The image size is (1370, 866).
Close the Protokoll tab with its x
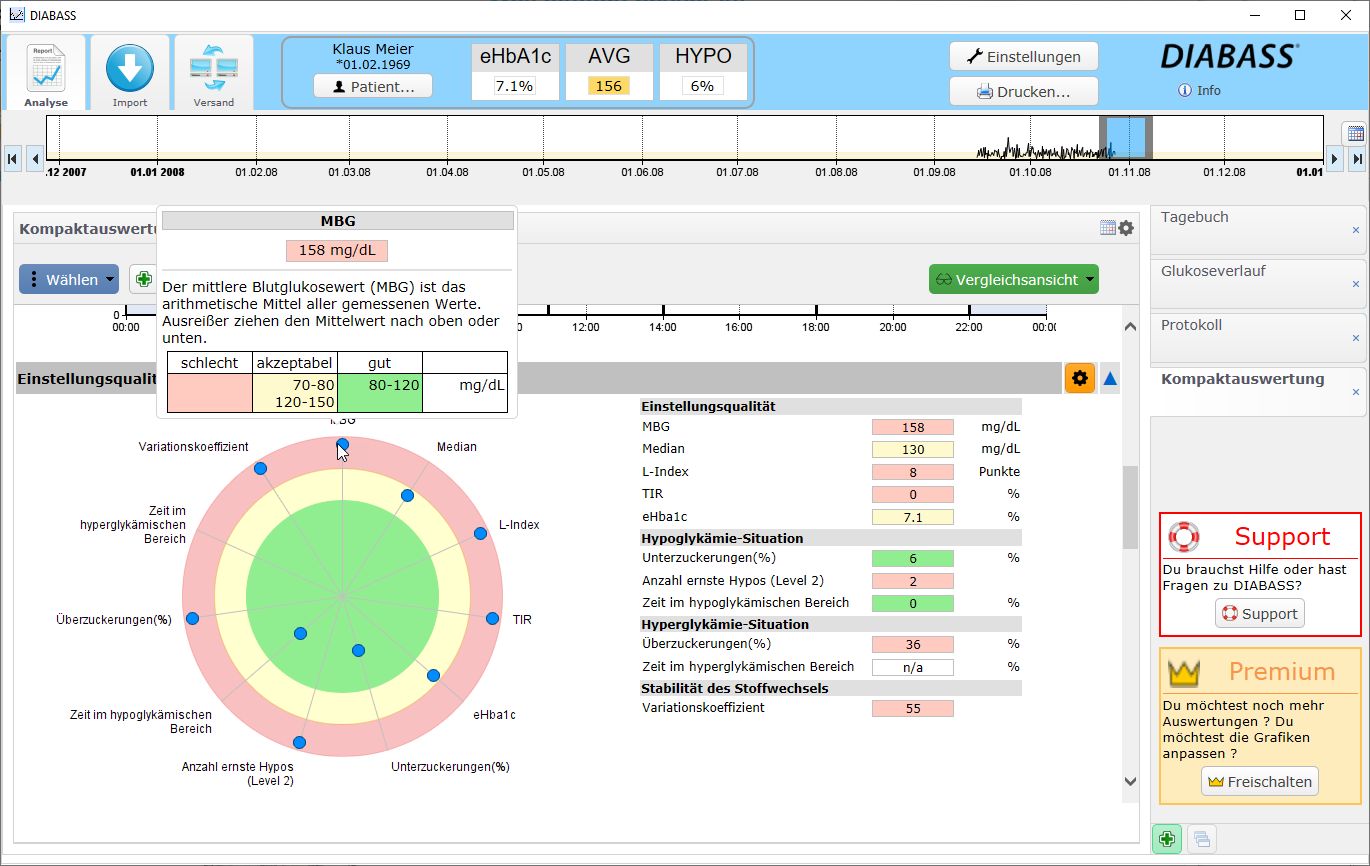click(1356, 338)
